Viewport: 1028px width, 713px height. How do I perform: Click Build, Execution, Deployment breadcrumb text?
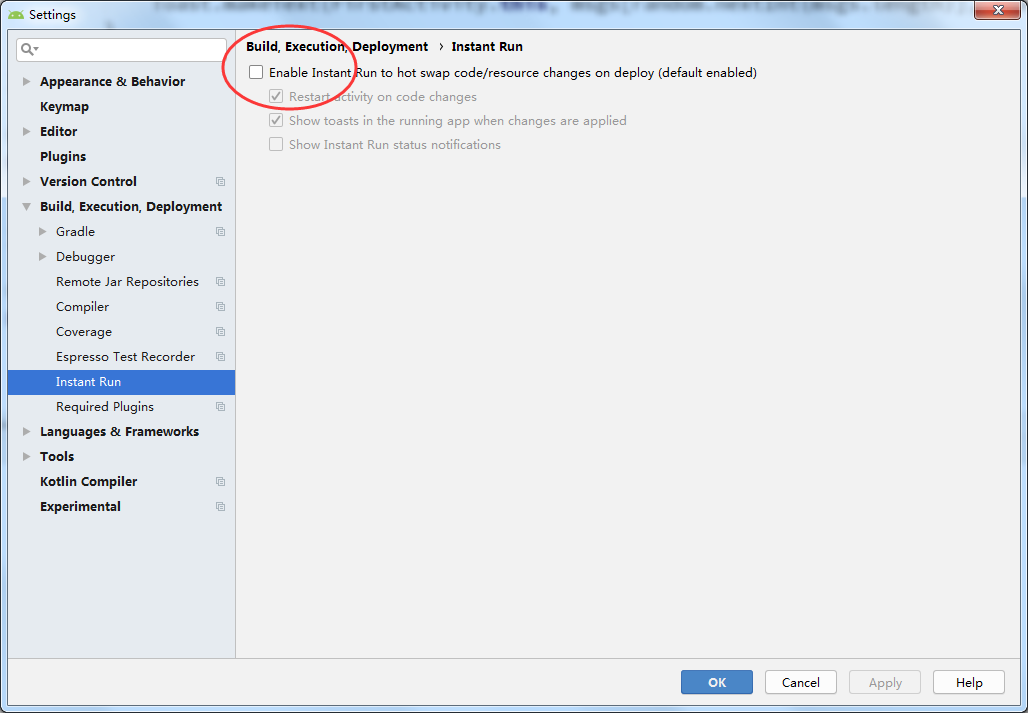click(x=337, y=47)
